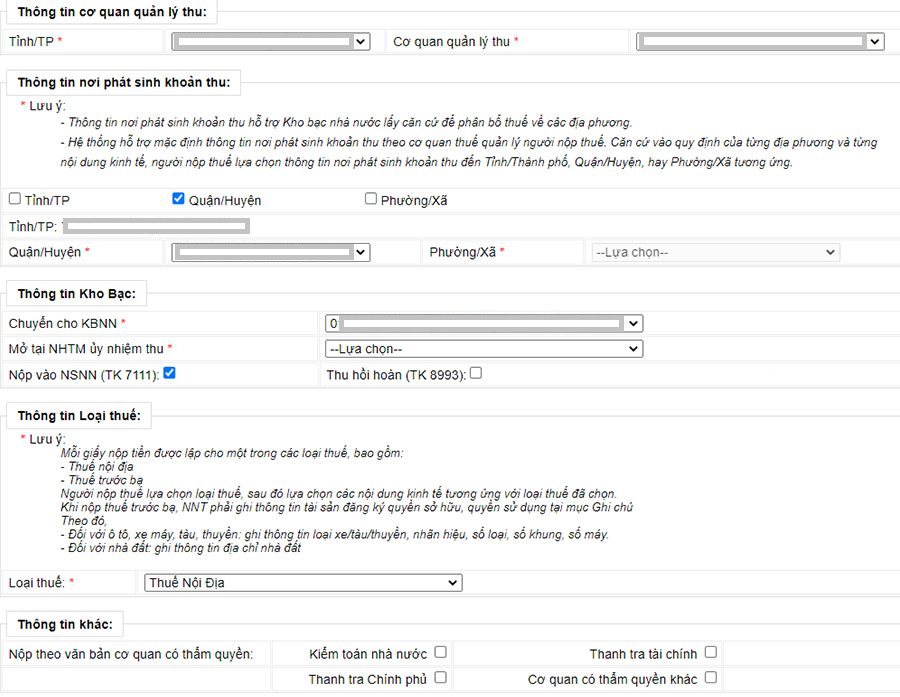Expand the Chuyển cho KBNN dropdown
900x697 pixels.
(x=484, y=324)
